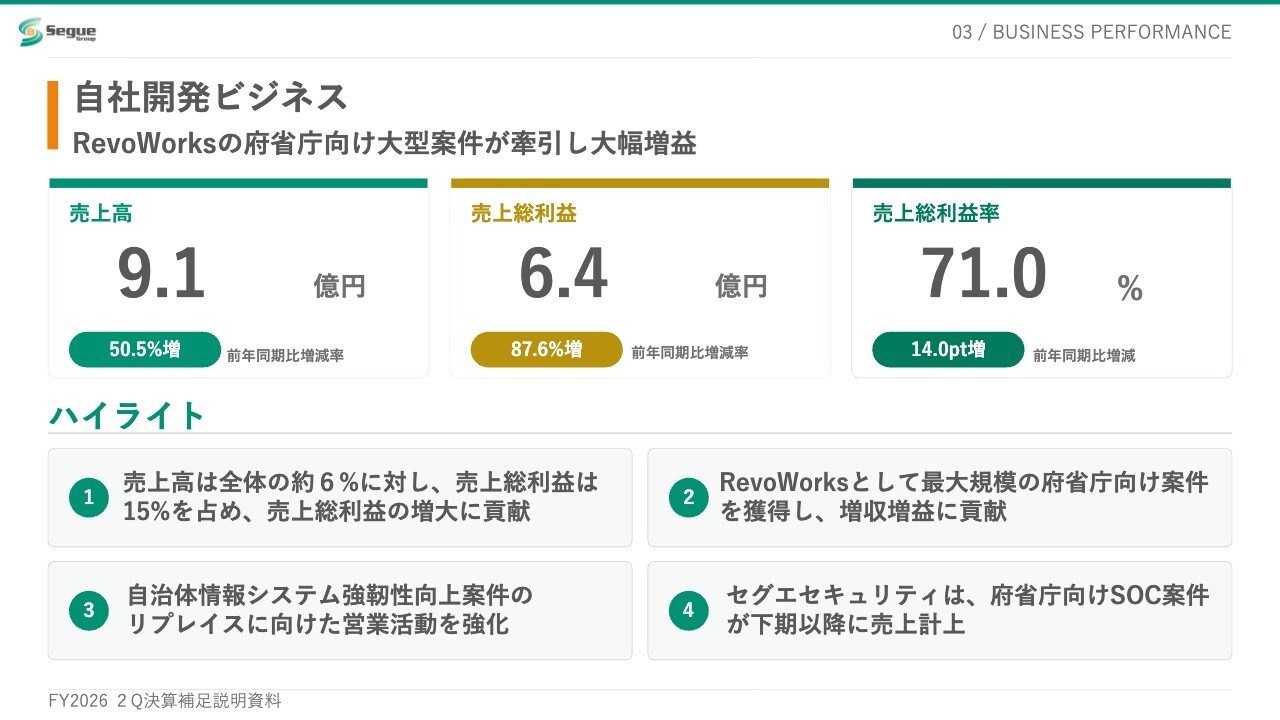The width and height of the screenshot is (1280, 720).
Task: Click the highlight text starting RevoWorksとして最大規模
Action: point(964,497)
